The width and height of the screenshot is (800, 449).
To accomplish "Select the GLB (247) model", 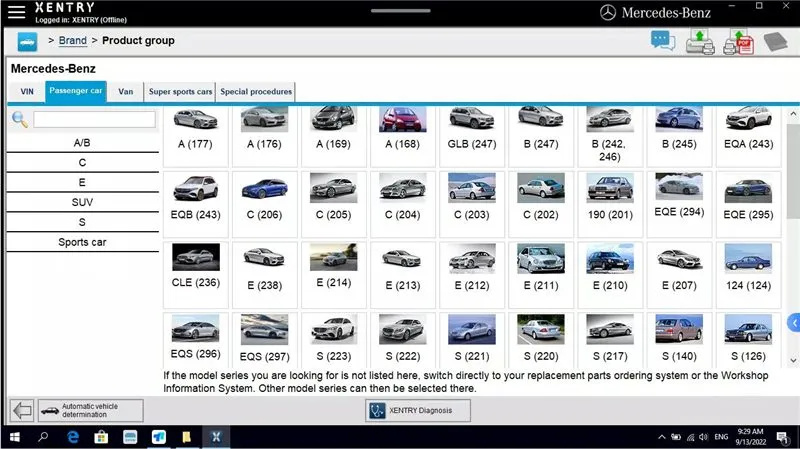I will point(472,136).
